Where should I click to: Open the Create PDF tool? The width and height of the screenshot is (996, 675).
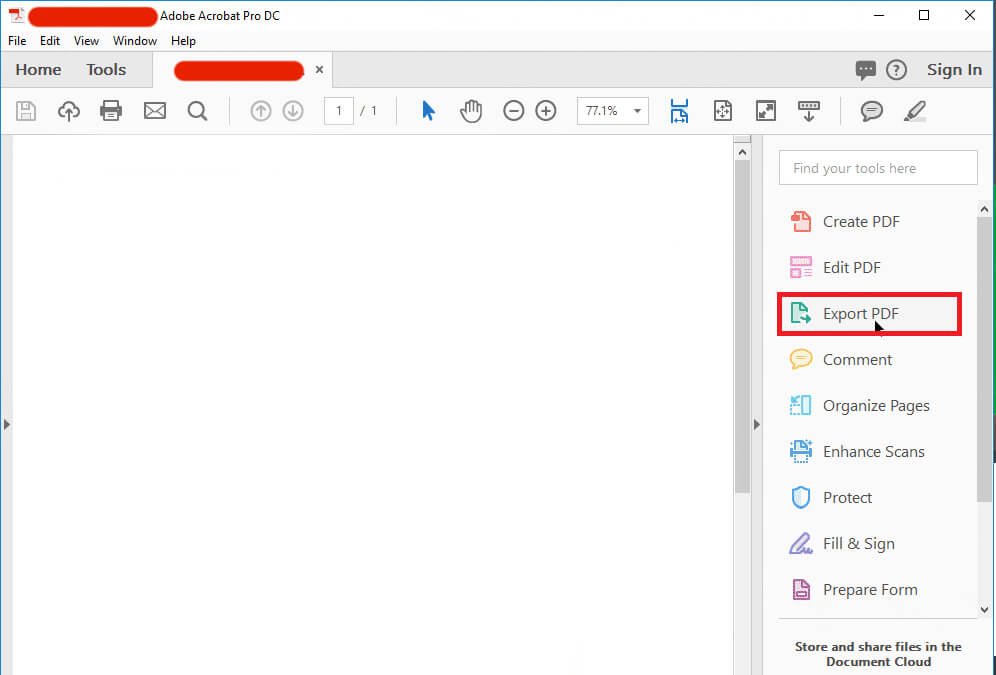pyautogui.click(x=845, y=222)
